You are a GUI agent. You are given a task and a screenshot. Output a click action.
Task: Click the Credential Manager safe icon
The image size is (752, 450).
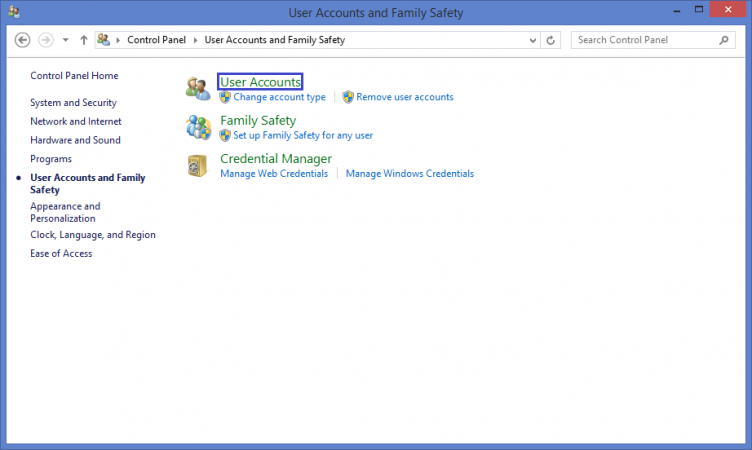(x=197, y=166)
